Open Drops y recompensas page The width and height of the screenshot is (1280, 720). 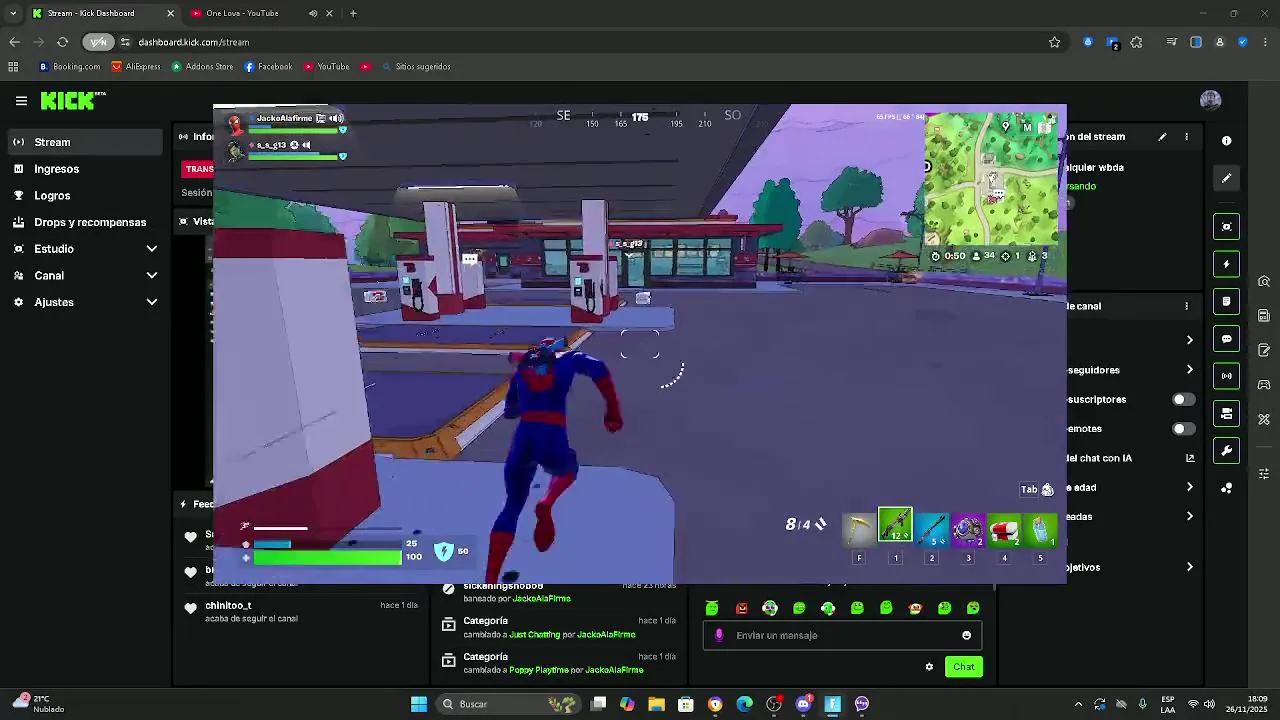coord(86,222)
